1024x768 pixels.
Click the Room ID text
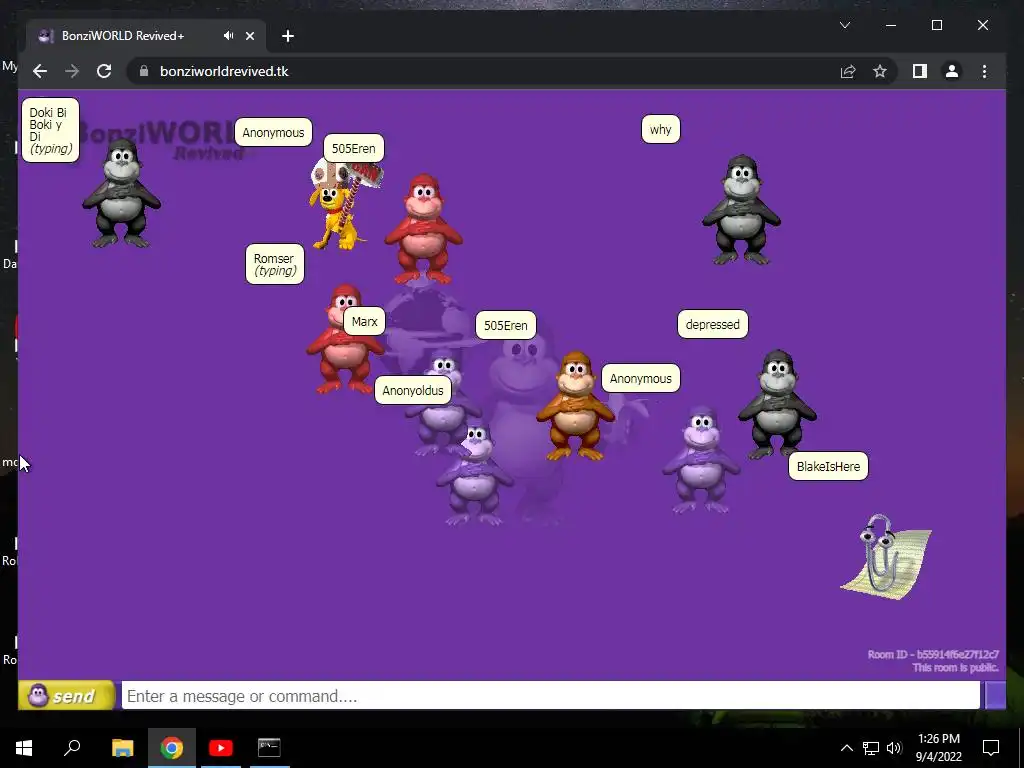933,654
